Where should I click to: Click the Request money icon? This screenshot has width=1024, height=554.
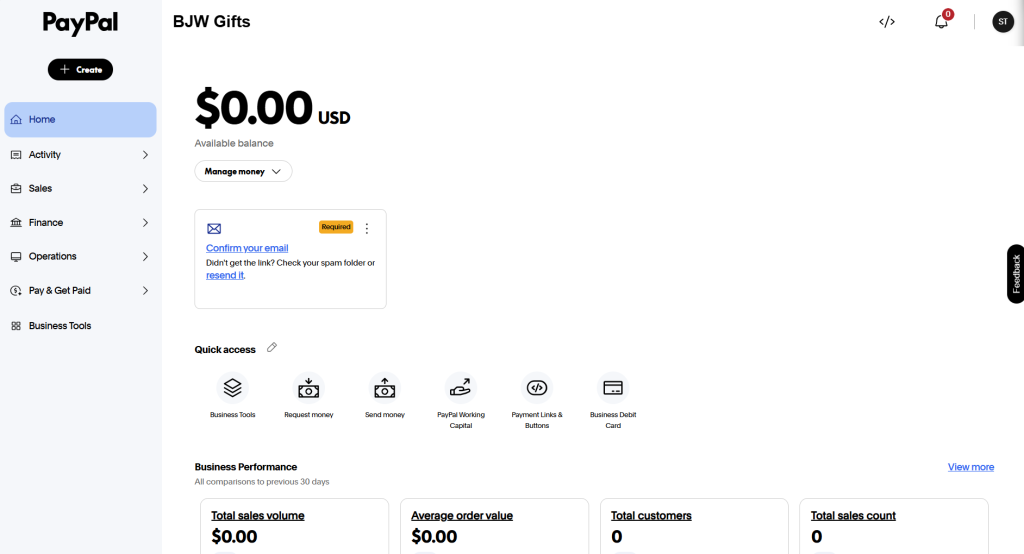(308, 387)
